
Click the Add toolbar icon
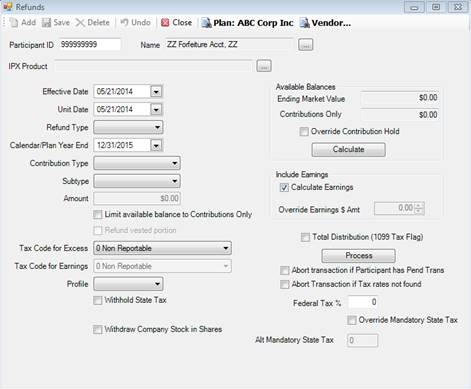pyautogui.click(x=14, y=23)
